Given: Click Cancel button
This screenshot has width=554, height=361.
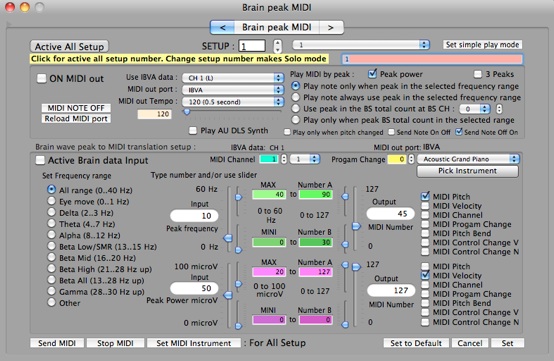Looking at the screenshot, I should [x=470, y=343].
